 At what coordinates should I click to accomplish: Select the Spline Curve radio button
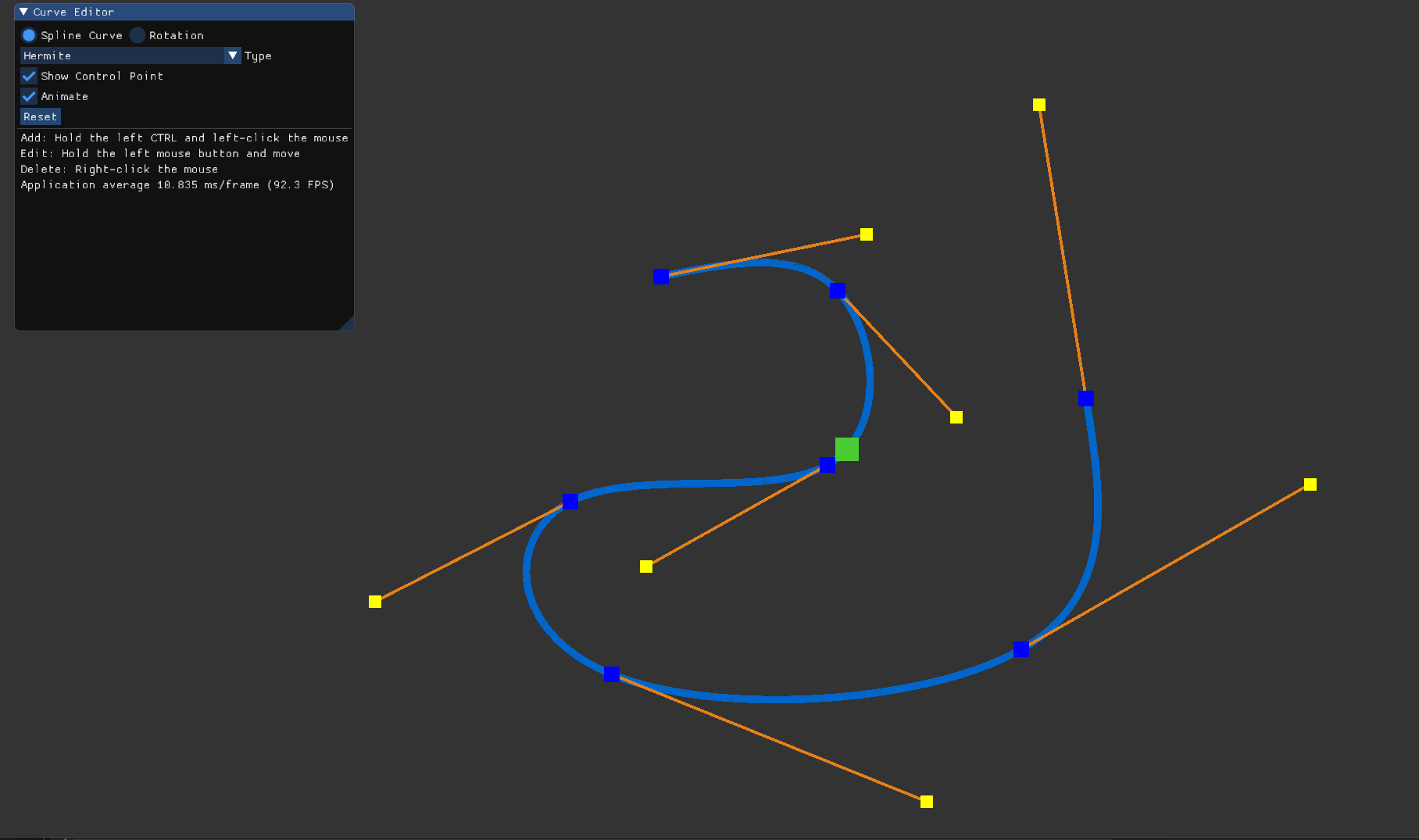click(29, 35)
